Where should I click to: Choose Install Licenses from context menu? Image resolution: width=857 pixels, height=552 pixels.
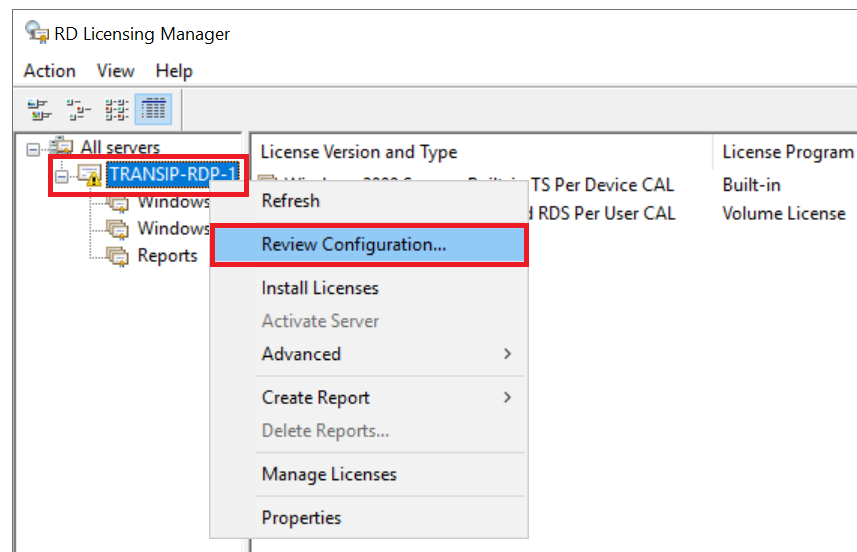[369, 288]
